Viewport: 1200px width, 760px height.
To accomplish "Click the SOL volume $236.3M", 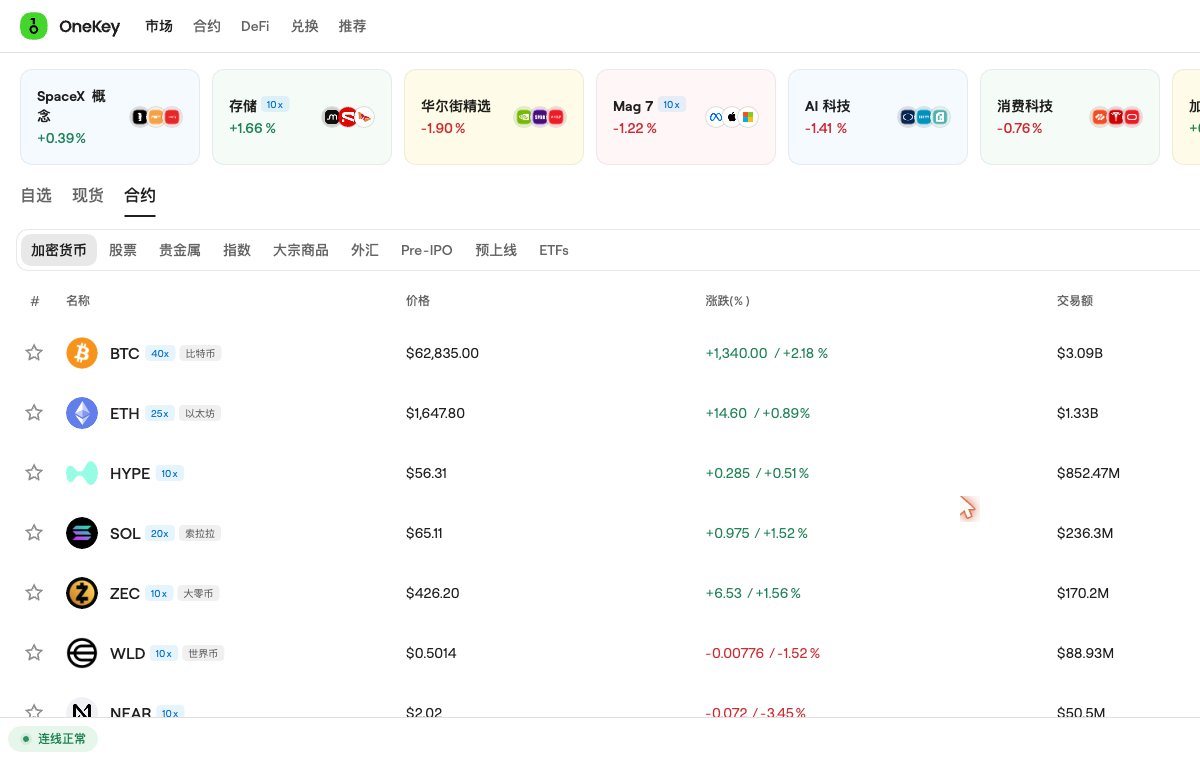I will 1085,533.
